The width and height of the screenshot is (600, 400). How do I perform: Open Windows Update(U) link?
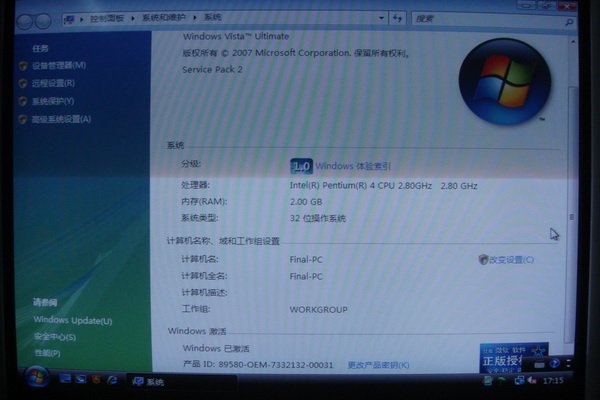(73, 320)
